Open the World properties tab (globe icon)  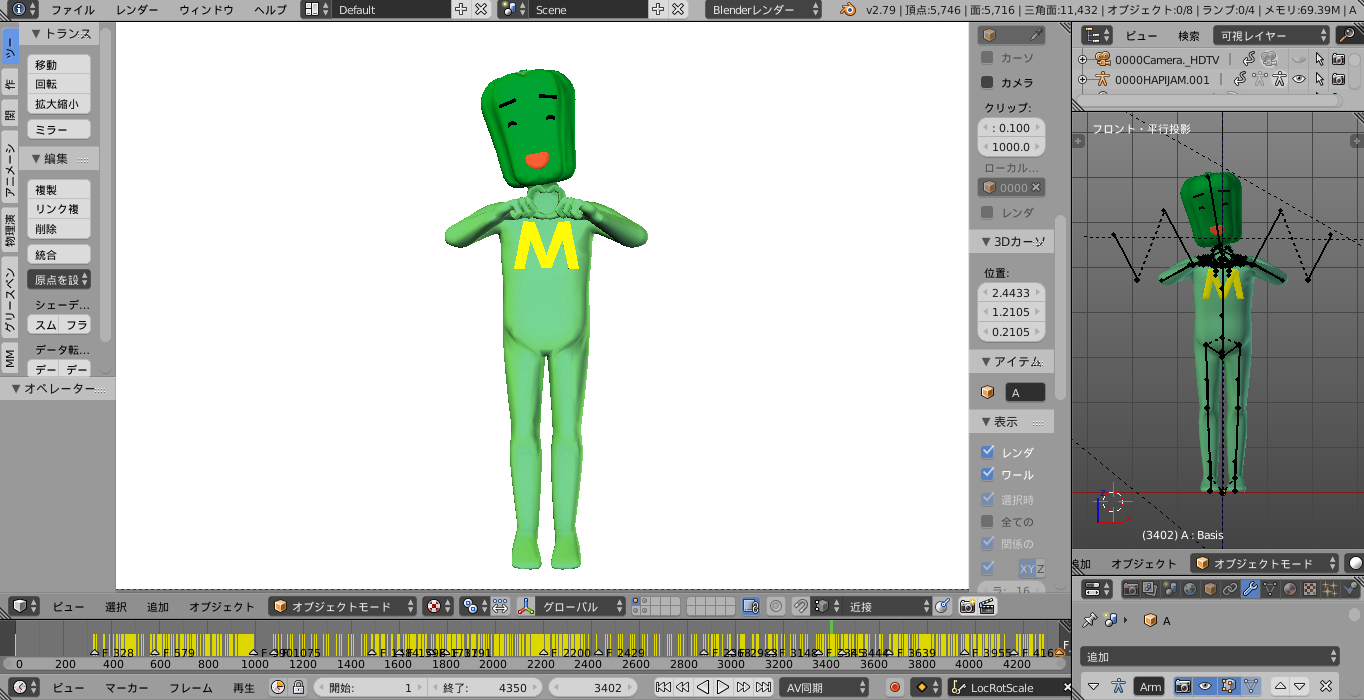tap(1190, 589)
